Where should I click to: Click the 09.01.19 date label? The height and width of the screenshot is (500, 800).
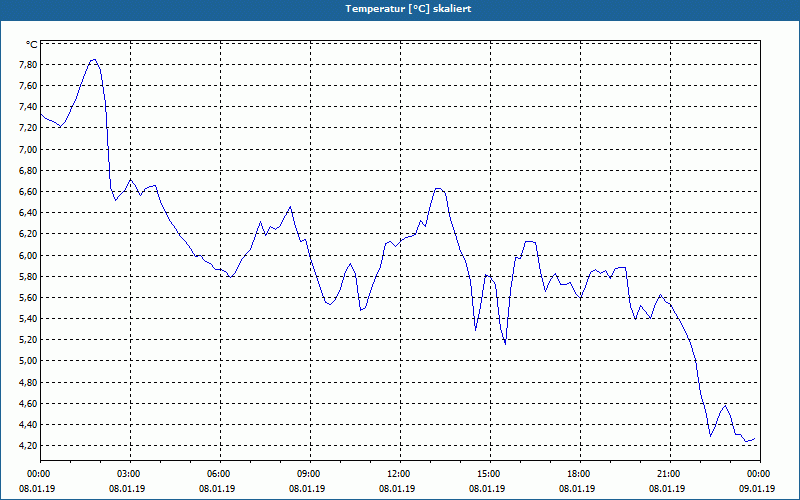758,488
